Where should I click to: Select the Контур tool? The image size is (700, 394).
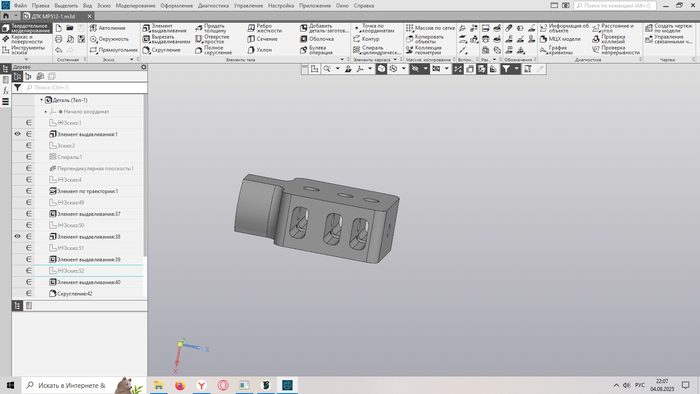pos(366,39)
